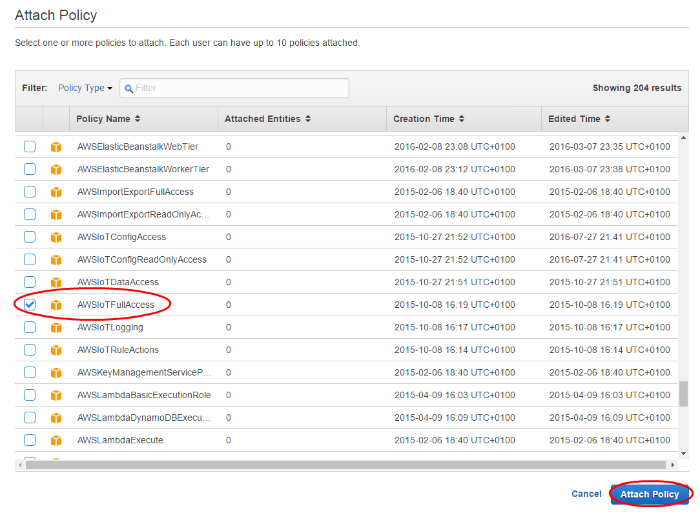Image resolution: width=700 pixels, height=513 pixels.
Task: Click the horizontal scrollbar thumb
Action: 346,465
